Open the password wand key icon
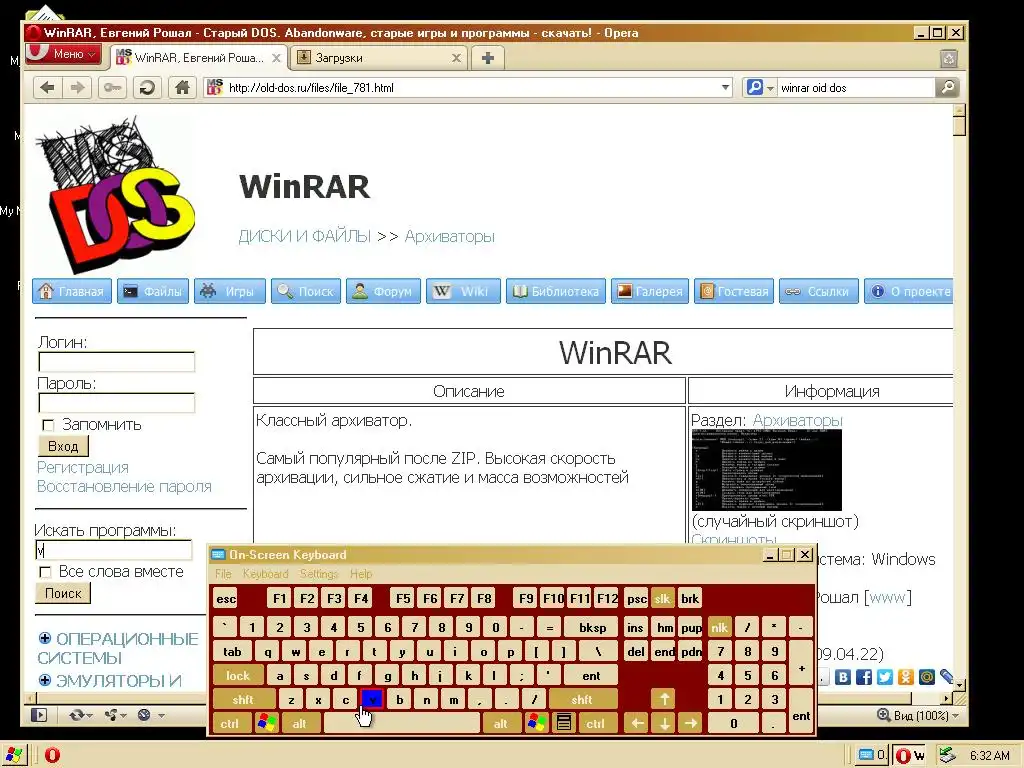This screenshot has width=1024, height=768. (112, 88)
